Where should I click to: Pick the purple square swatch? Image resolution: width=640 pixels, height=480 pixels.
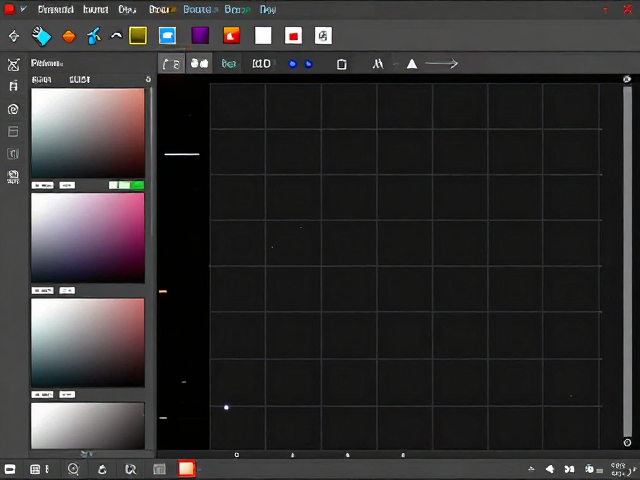click(x=200, y=36)
